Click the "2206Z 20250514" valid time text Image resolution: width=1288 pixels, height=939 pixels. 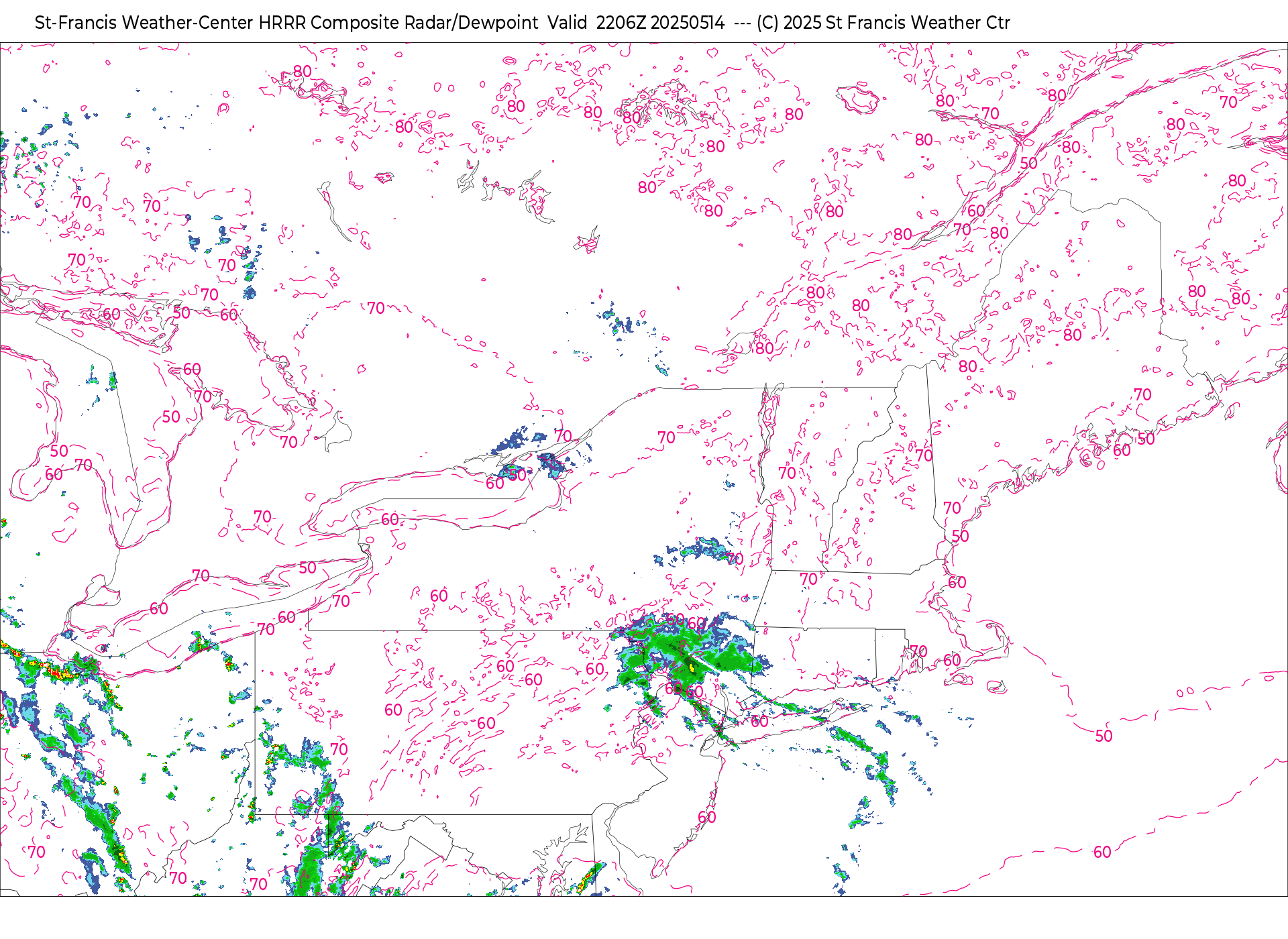661,23
